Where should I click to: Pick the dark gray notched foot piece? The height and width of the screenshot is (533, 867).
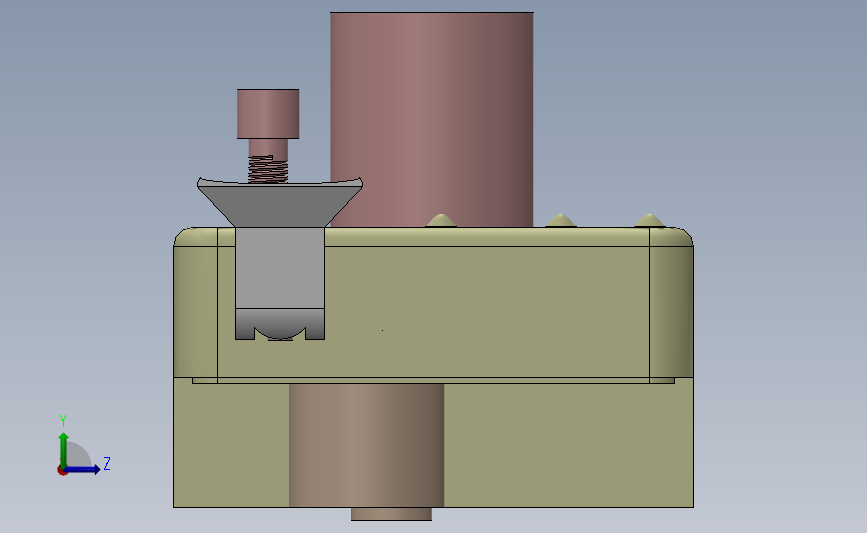[280, 324]
